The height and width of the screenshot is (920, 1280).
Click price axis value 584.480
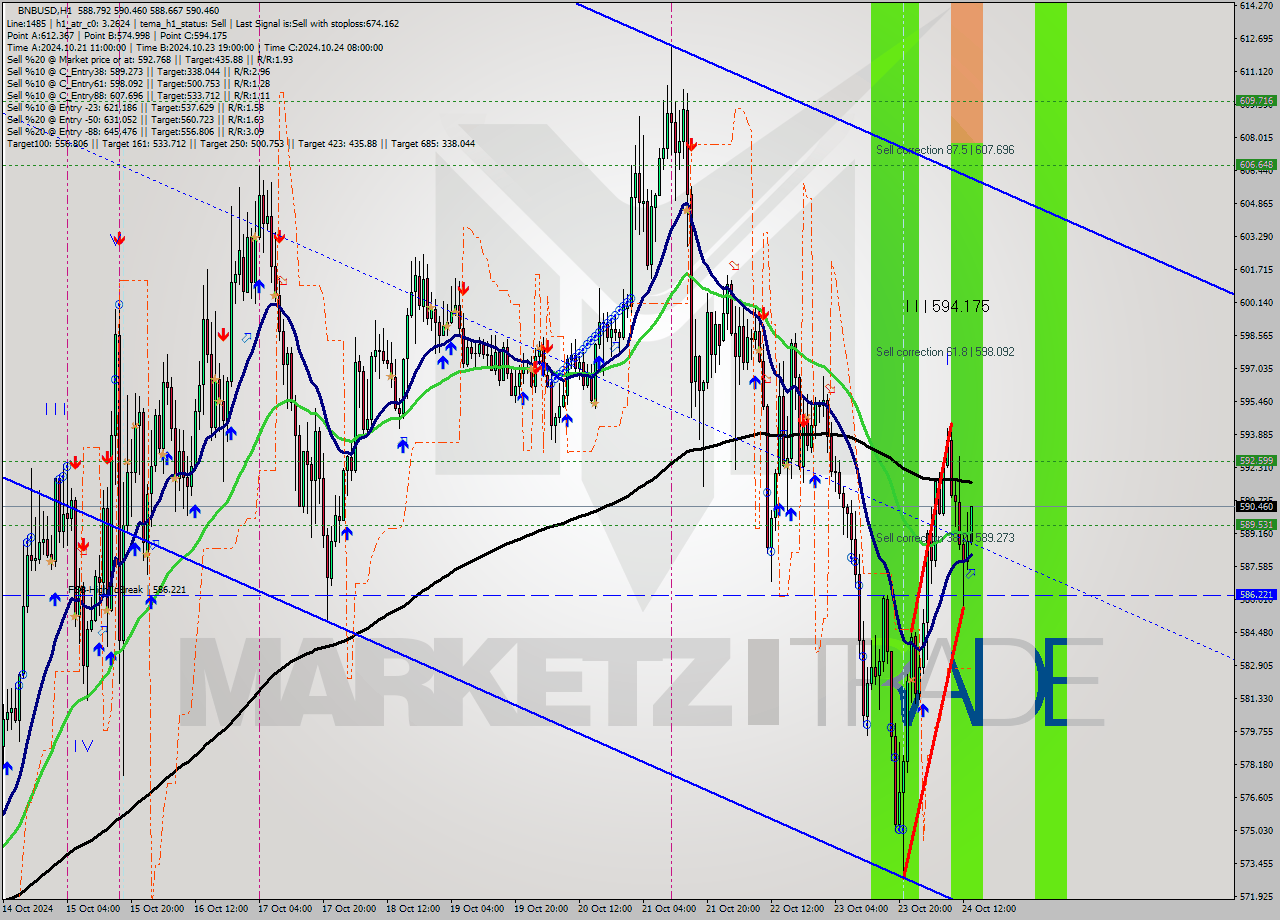[1256, 632]
